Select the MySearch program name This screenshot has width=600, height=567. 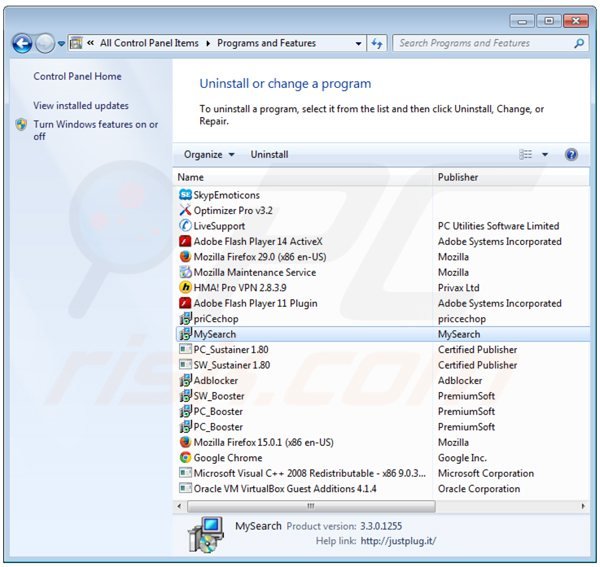point(215,334)
